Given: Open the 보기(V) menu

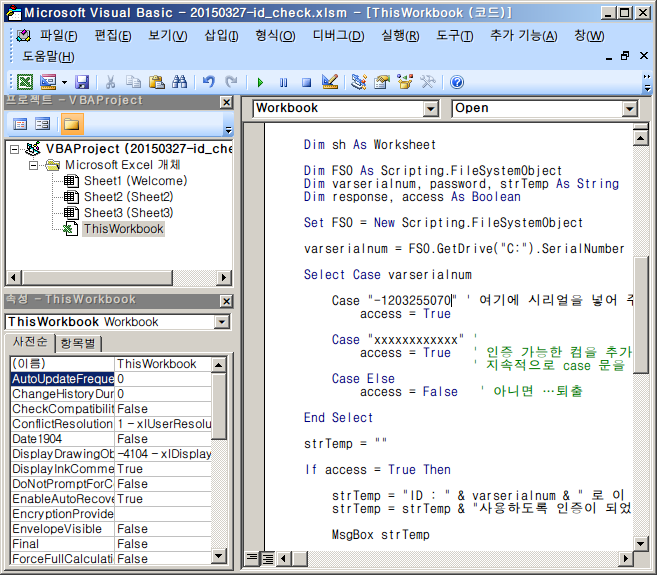Looking at the screenshot, I should [x=168, y=36].
